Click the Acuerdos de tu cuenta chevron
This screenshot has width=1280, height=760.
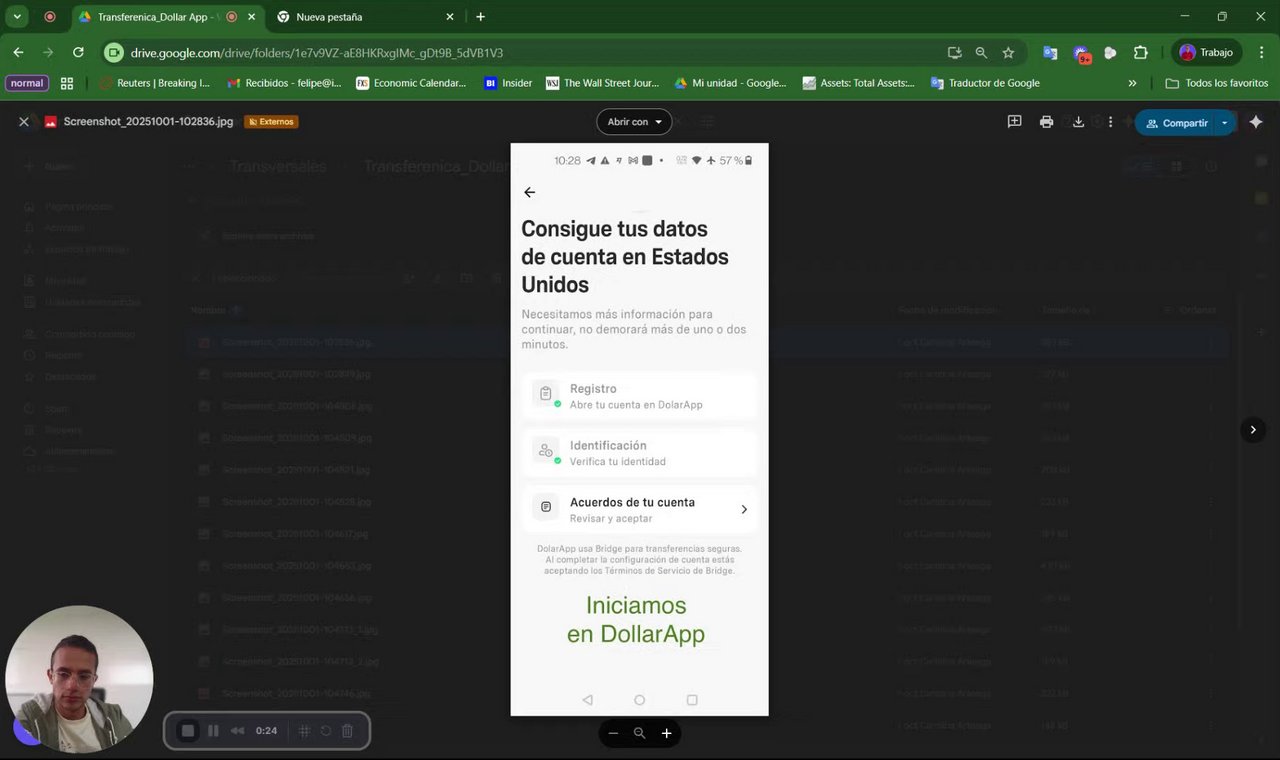click(744, 509)
